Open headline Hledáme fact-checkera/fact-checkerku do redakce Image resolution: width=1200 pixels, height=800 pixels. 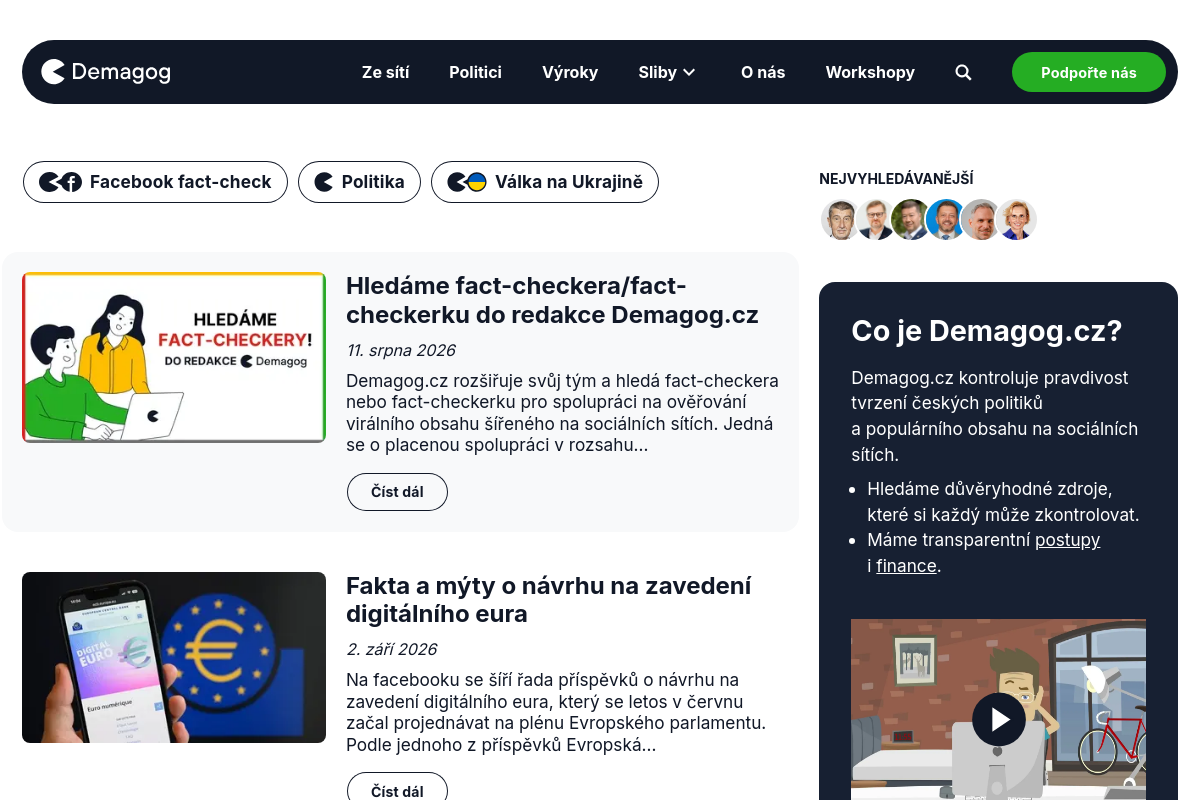(x=552, y=300)
